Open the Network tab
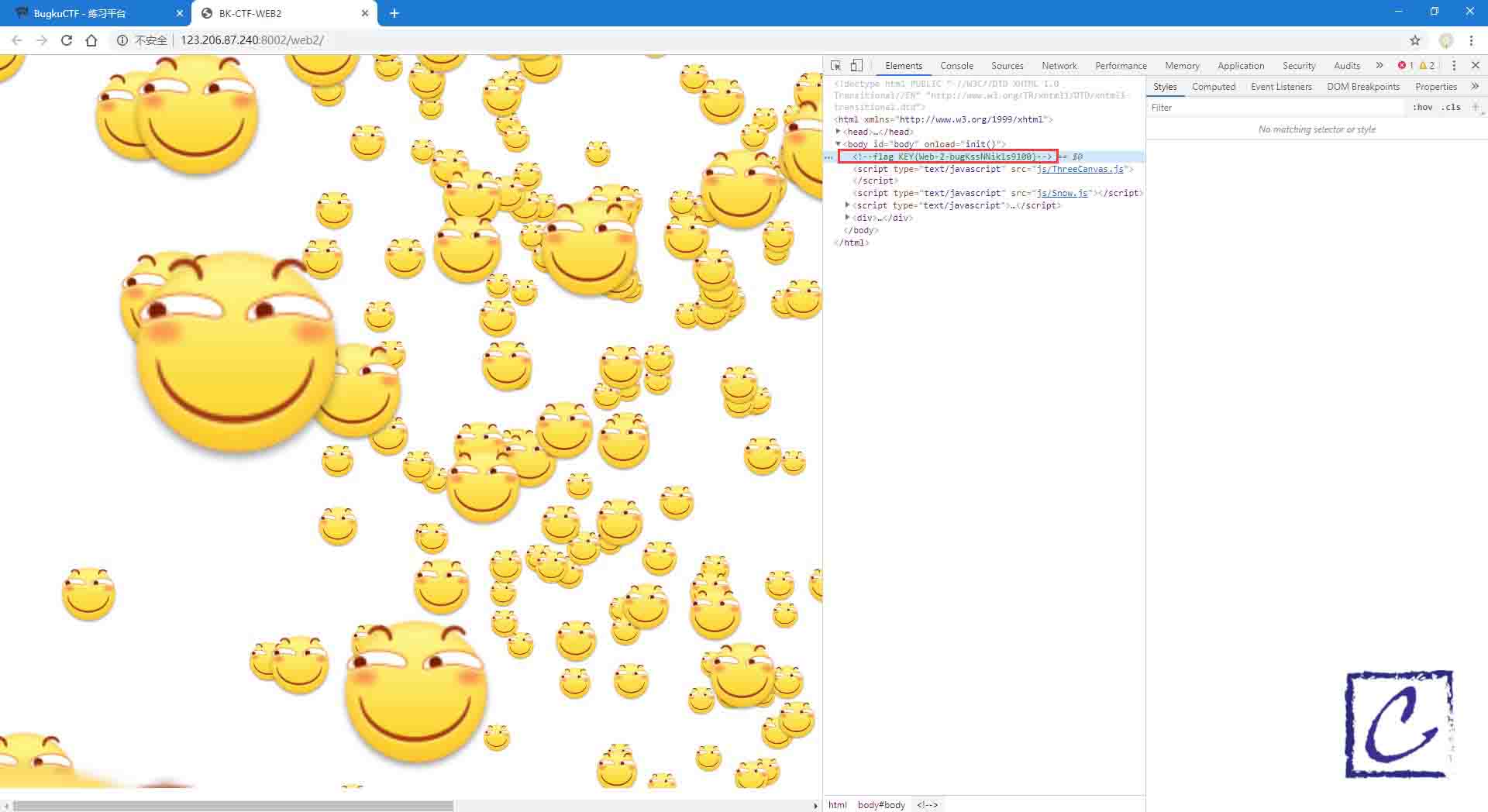The width and height of the screenshot is (1488, 812). [1059, 66]
